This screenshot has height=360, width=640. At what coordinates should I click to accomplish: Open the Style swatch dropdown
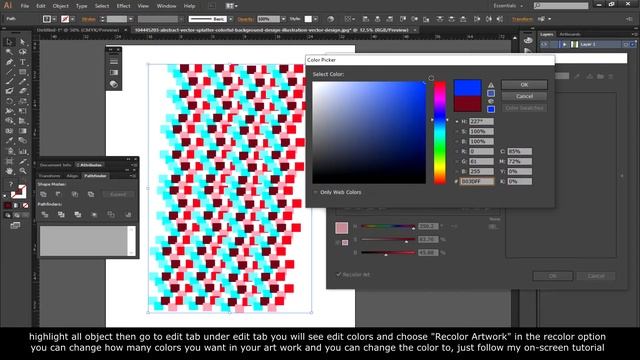coord(316,19)
